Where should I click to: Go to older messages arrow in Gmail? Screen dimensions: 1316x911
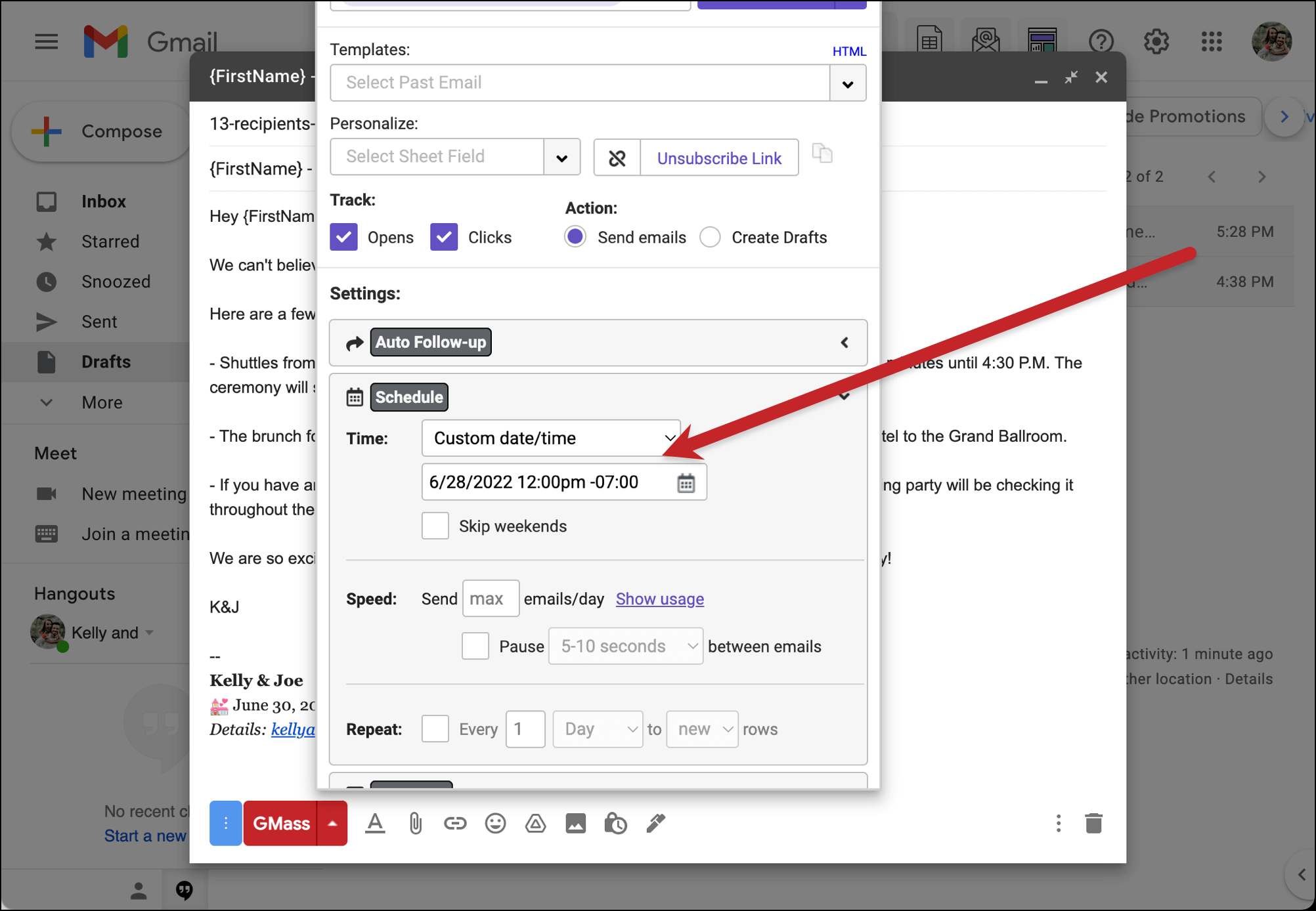[x=1261, y=177]
